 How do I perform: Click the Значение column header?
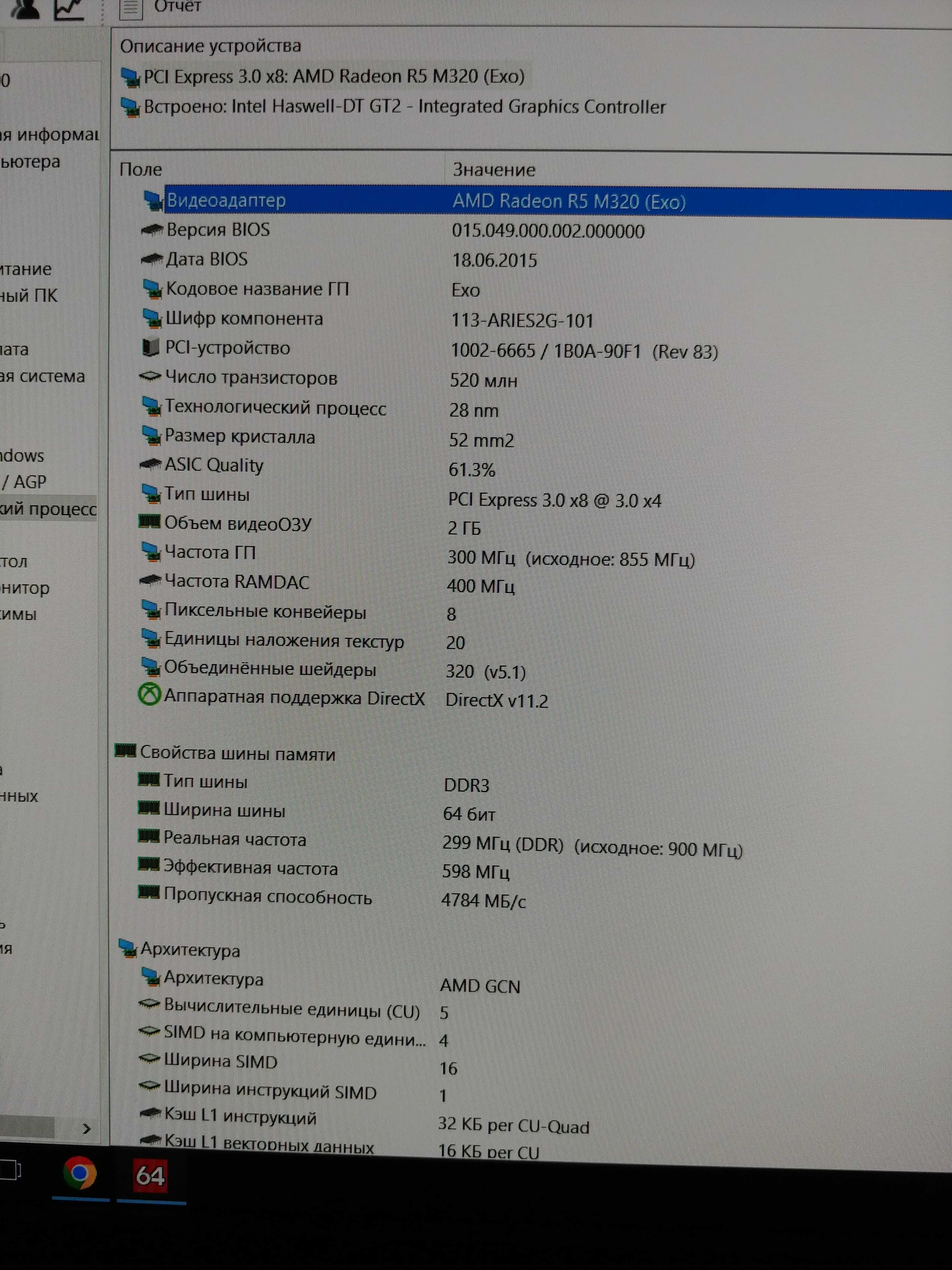494,170
